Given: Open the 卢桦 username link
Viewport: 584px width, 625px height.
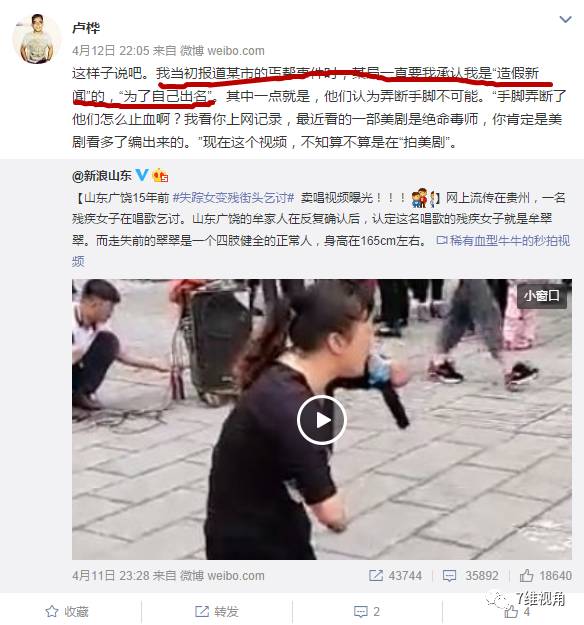Looking at the screenshot, I should click(86, 28).
